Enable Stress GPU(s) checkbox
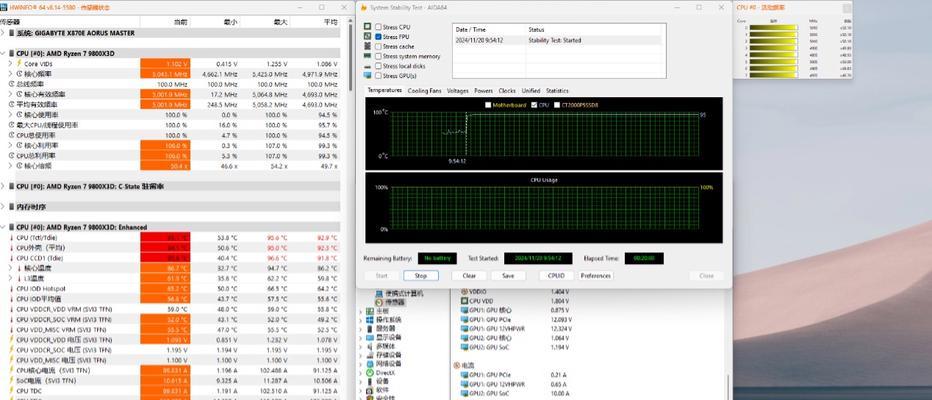The width and height of the screenshot is (932, 400). tap(378, 76)
